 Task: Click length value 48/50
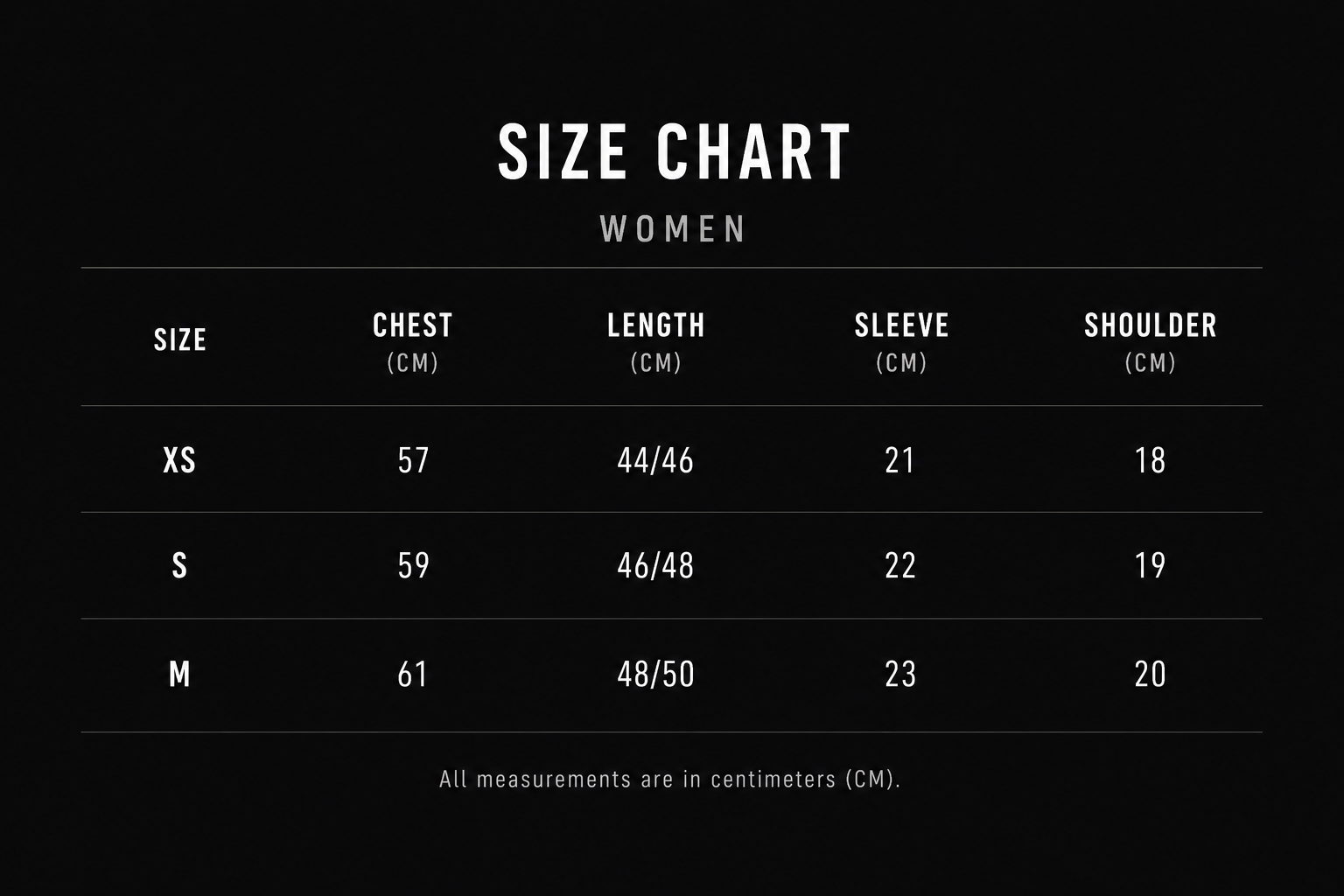point(655,675)
